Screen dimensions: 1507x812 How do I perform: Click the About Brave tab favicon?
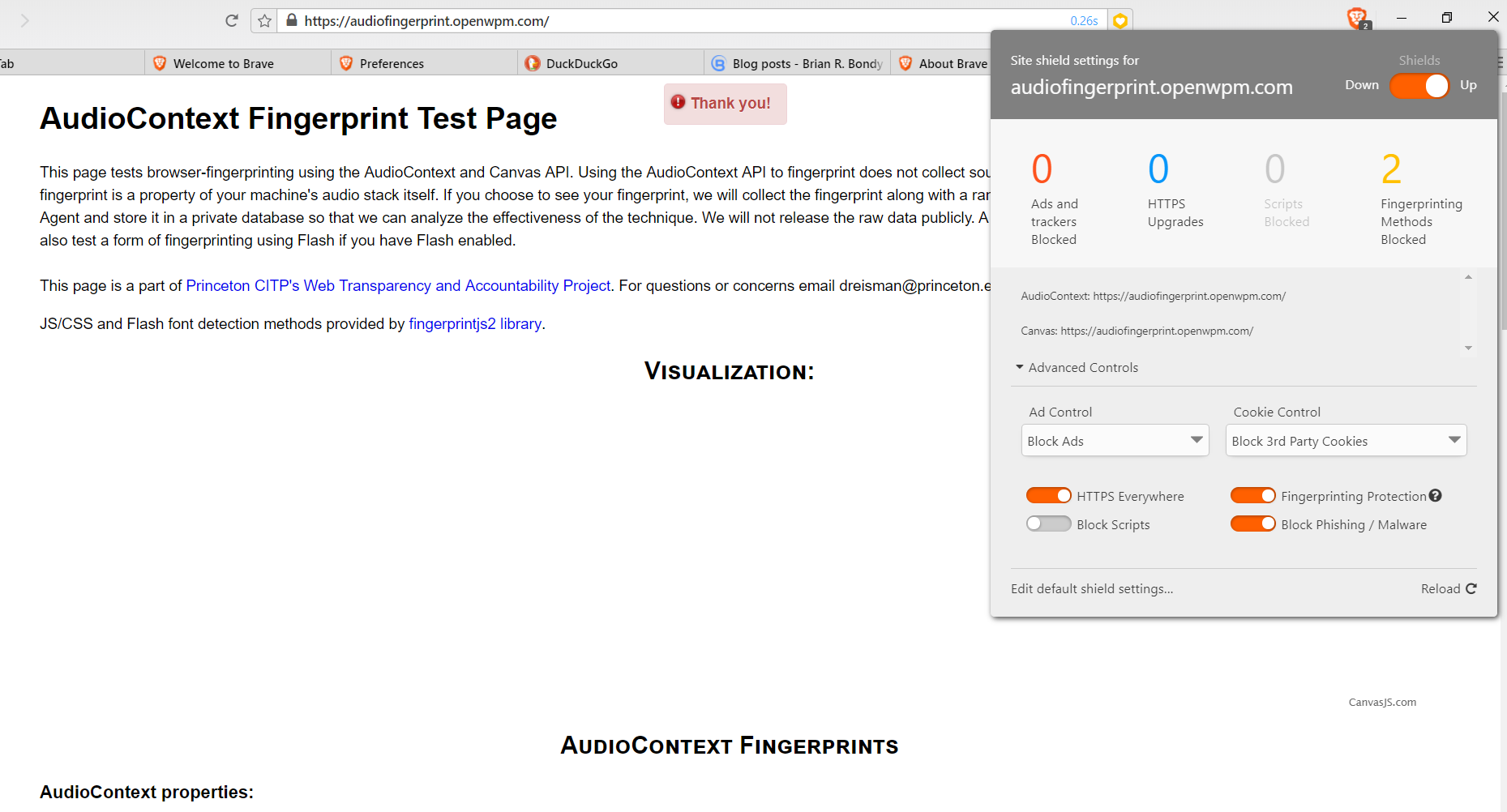pos(905,63)
